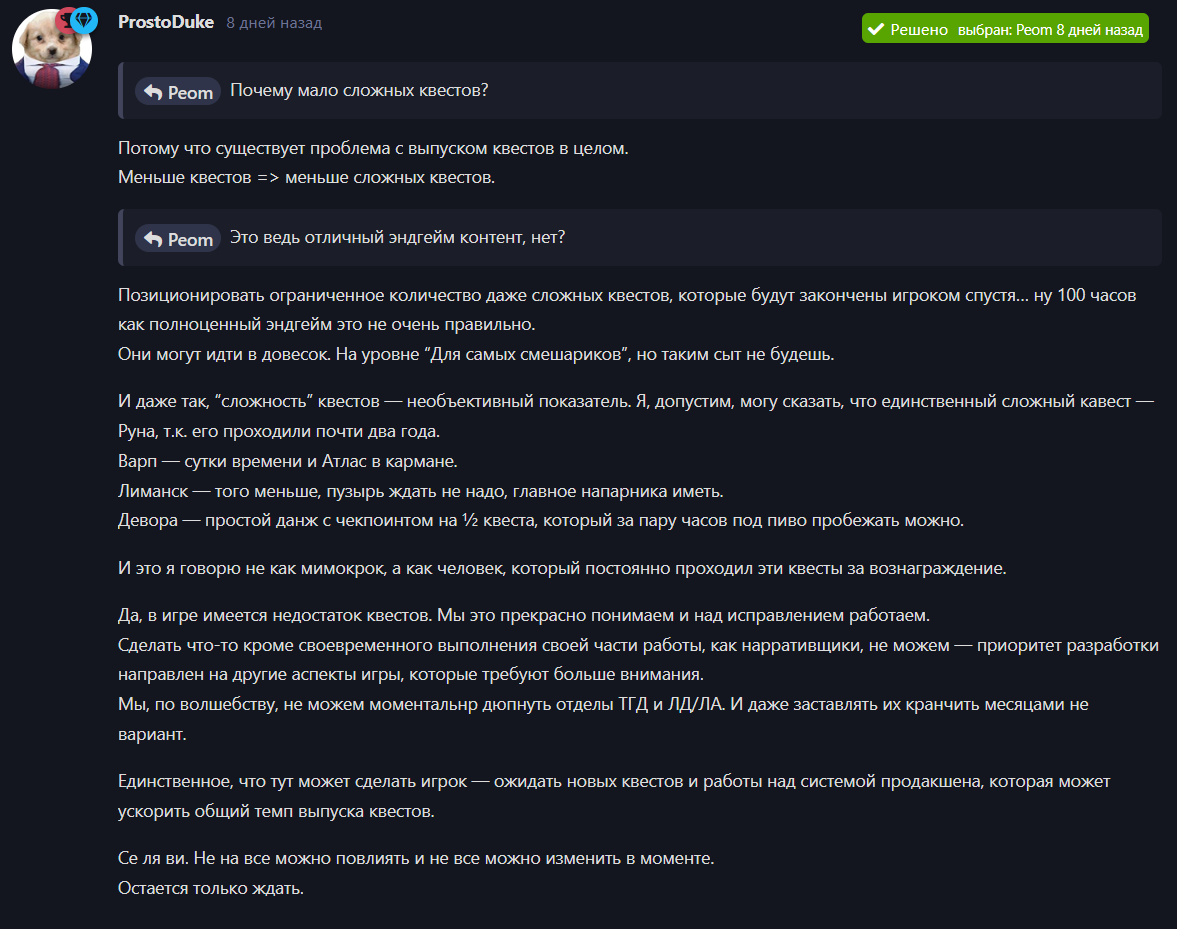Open ProstoDuke's puppy avatar picture
1177x929 pixels.
pos(52,50)
